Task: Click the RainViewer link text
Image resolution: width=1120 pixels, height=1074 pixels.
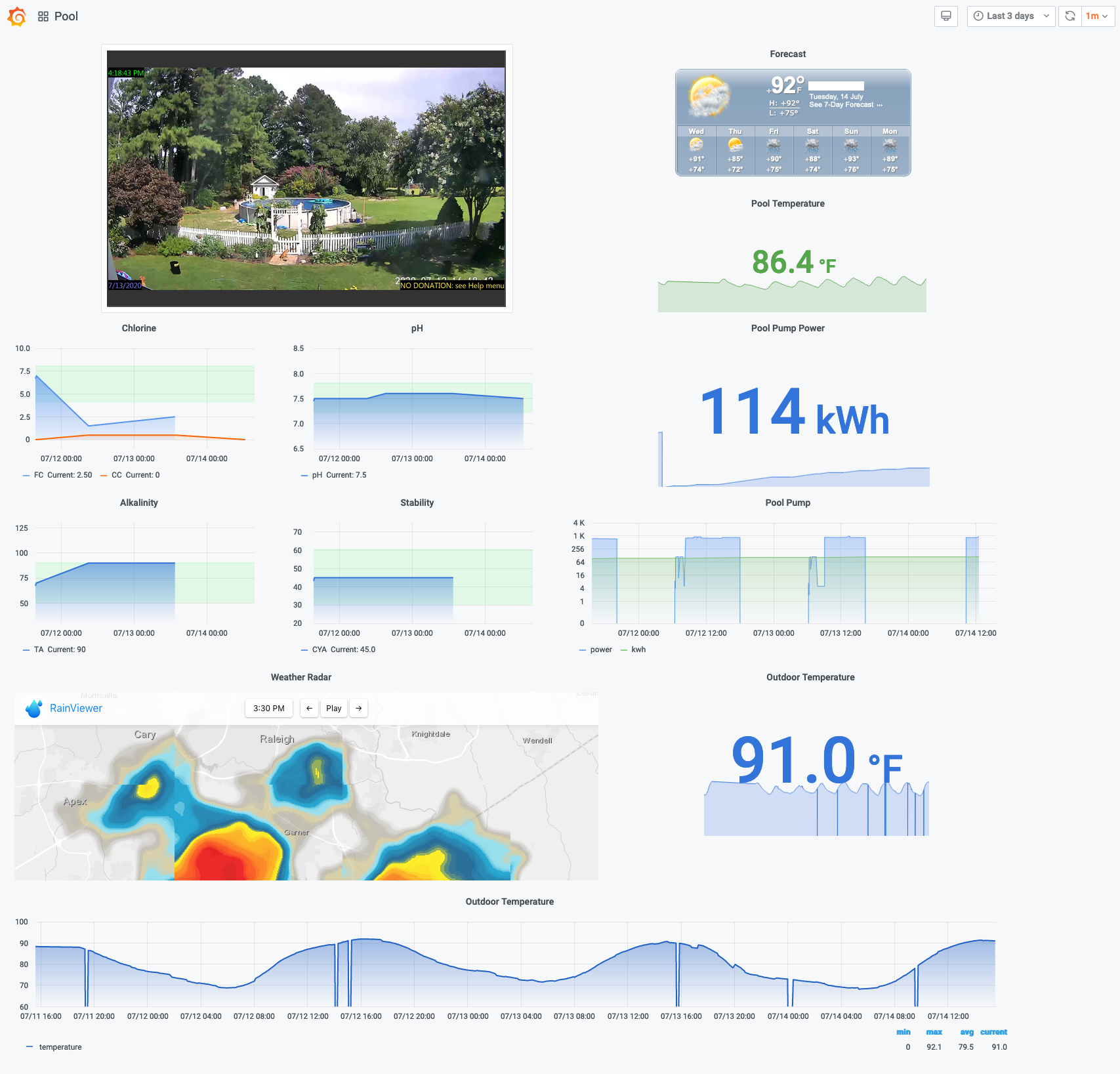Action: click(75, 709)
